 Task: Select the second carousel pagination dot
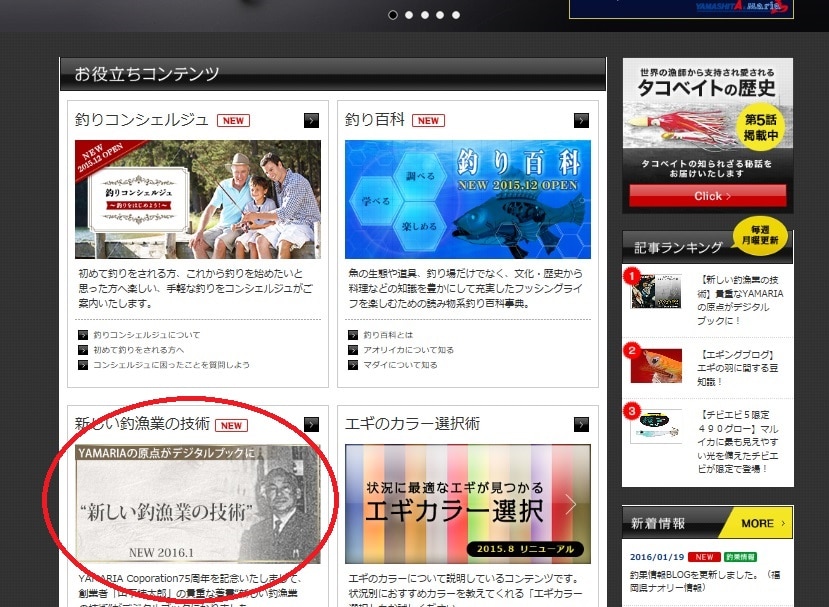pyautogui.click(x=409, y=15)
